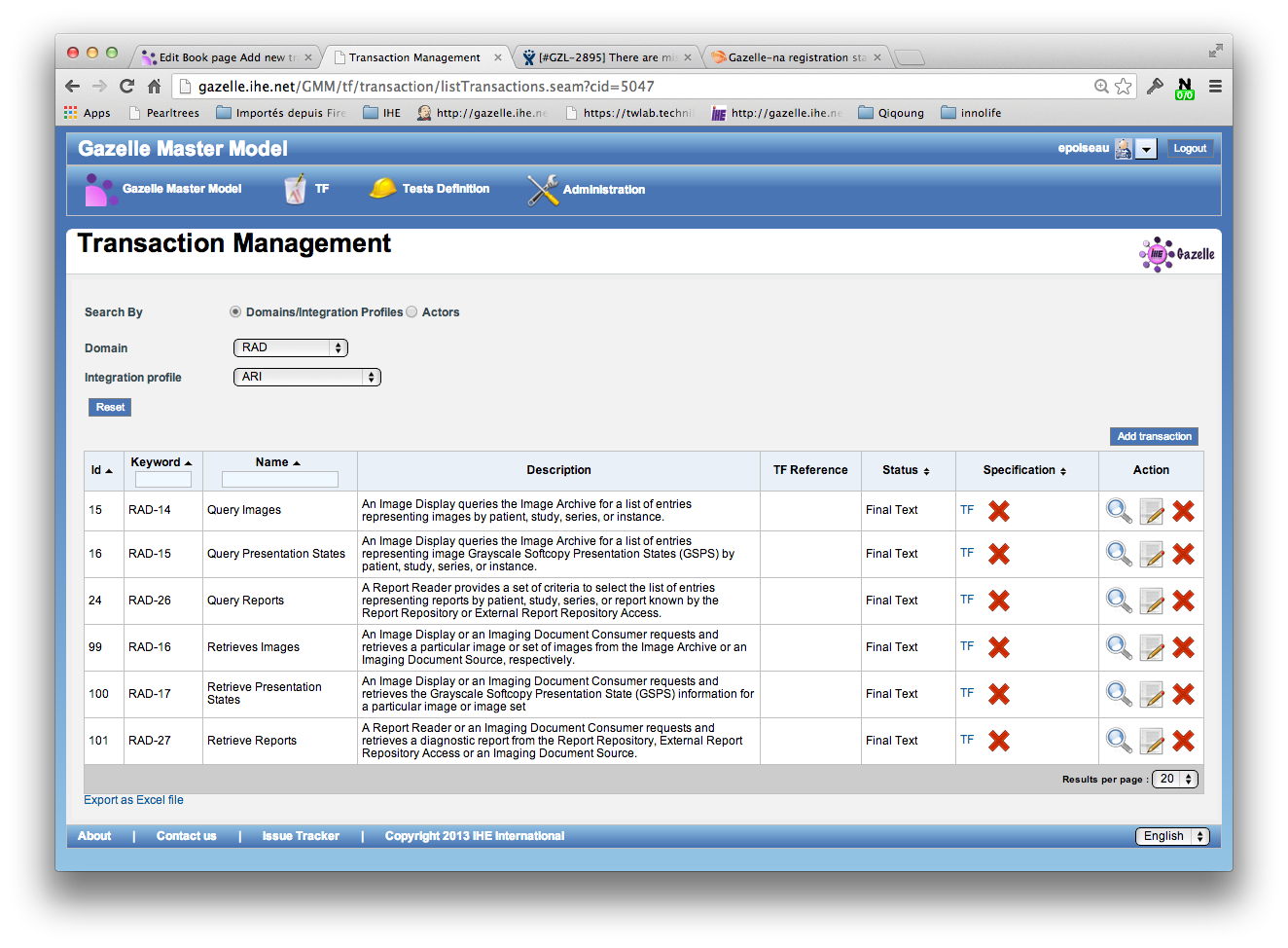View details of RAD-26 Query Reports

click(x=1119, y=601)
